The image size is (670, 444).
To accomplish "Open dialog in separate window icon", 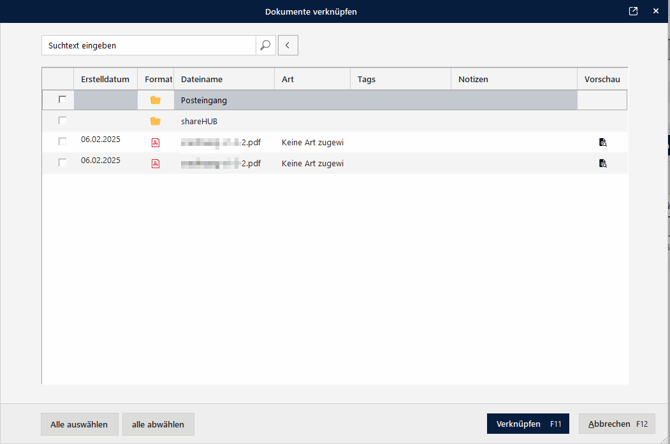I will coord(633,11).
